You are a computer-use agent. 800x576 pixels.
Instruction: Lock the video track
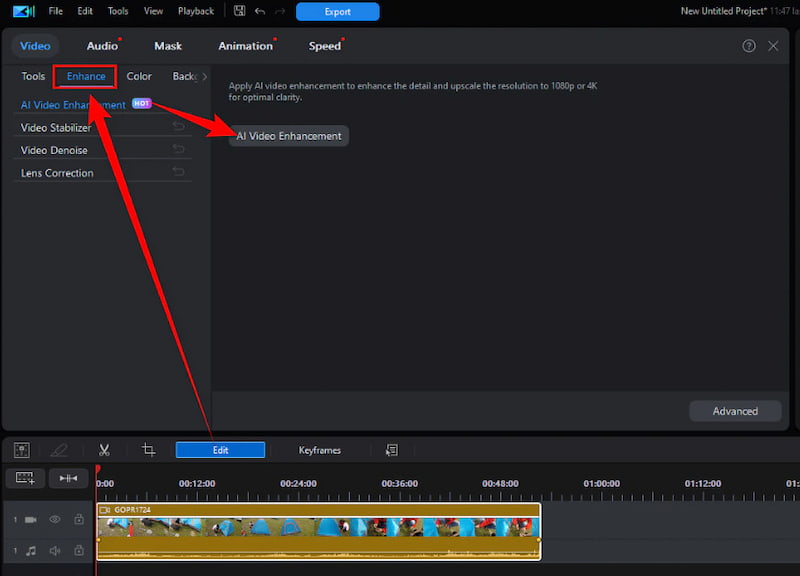click(77, 519)
